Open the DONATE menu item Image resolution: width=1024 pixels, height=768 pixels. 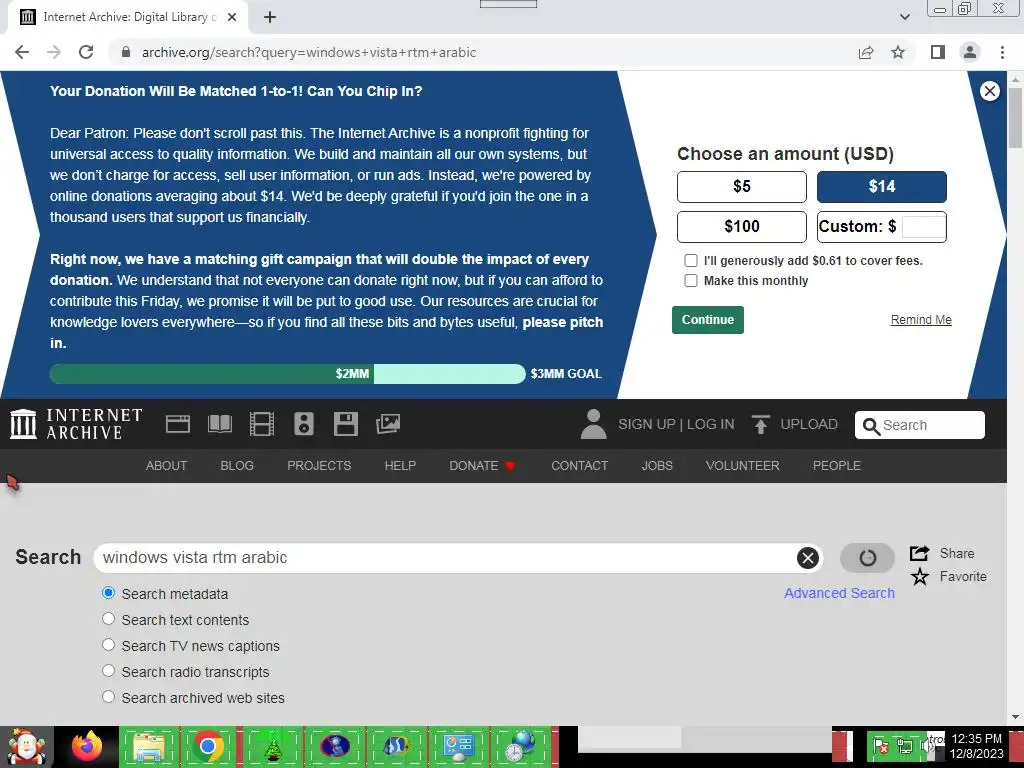[x=483, y=466]
